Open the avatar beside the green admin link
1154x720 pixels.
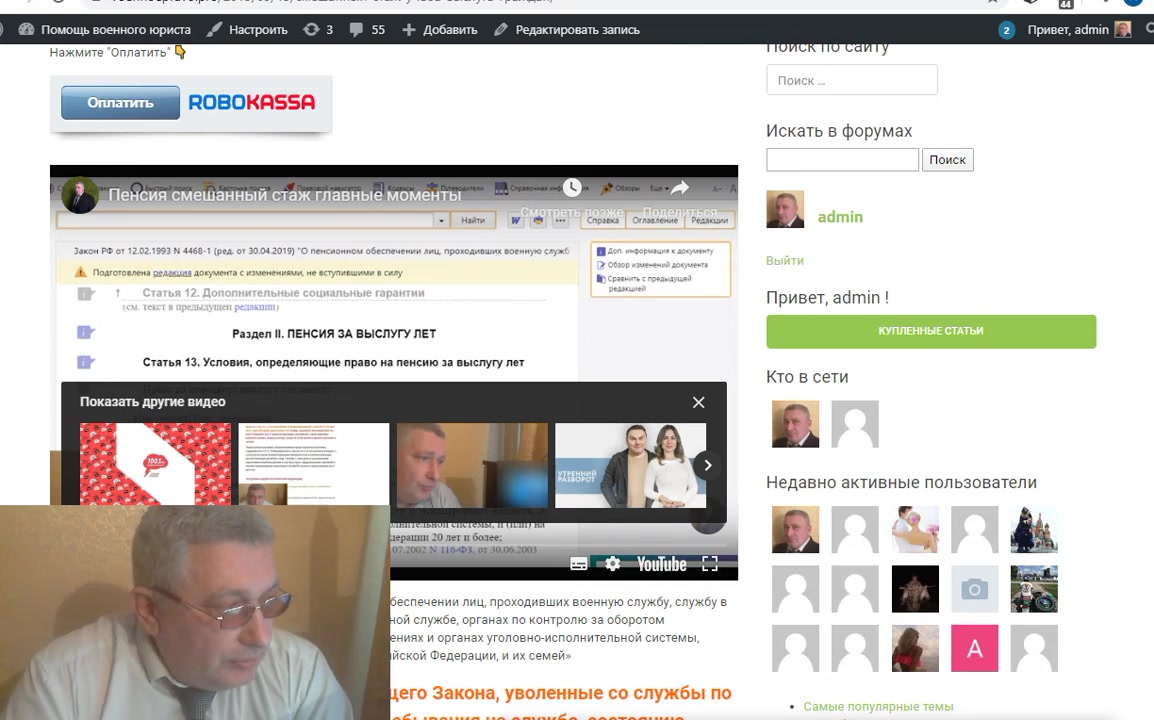785,209
